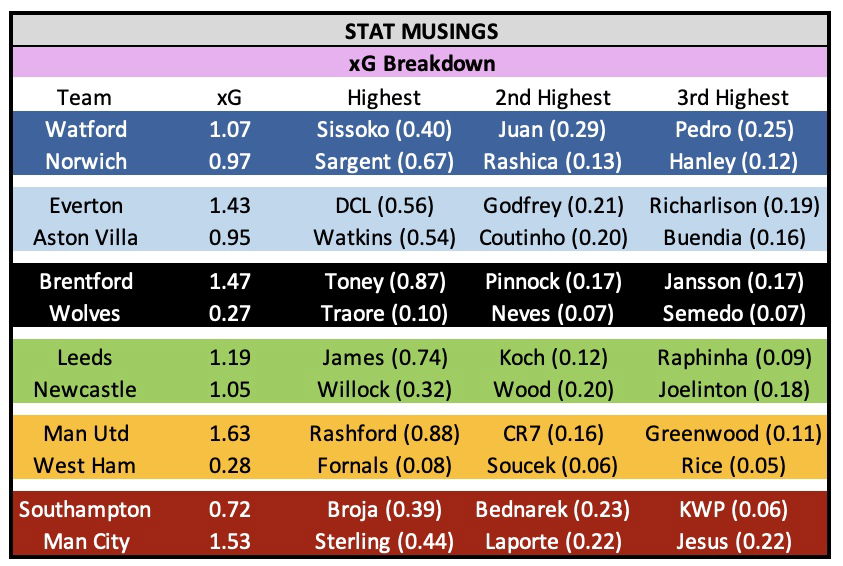The width and height of the screenshot is (843, 566).
Task: Select Greenwood (0.11) cell
Action: tap(735, 434)
